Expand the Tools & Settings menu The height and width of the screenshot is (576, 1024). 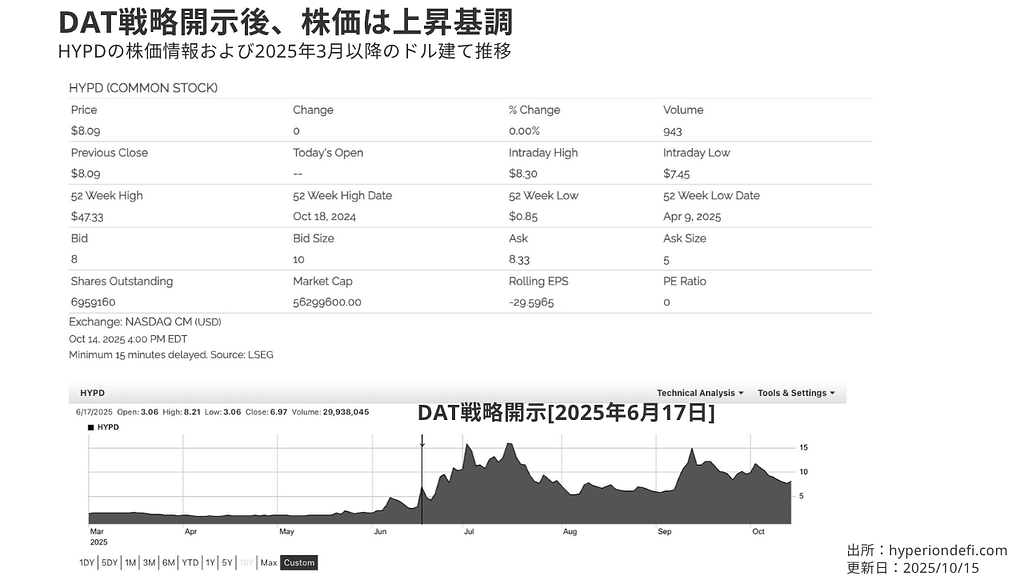[x=796, y=393]
